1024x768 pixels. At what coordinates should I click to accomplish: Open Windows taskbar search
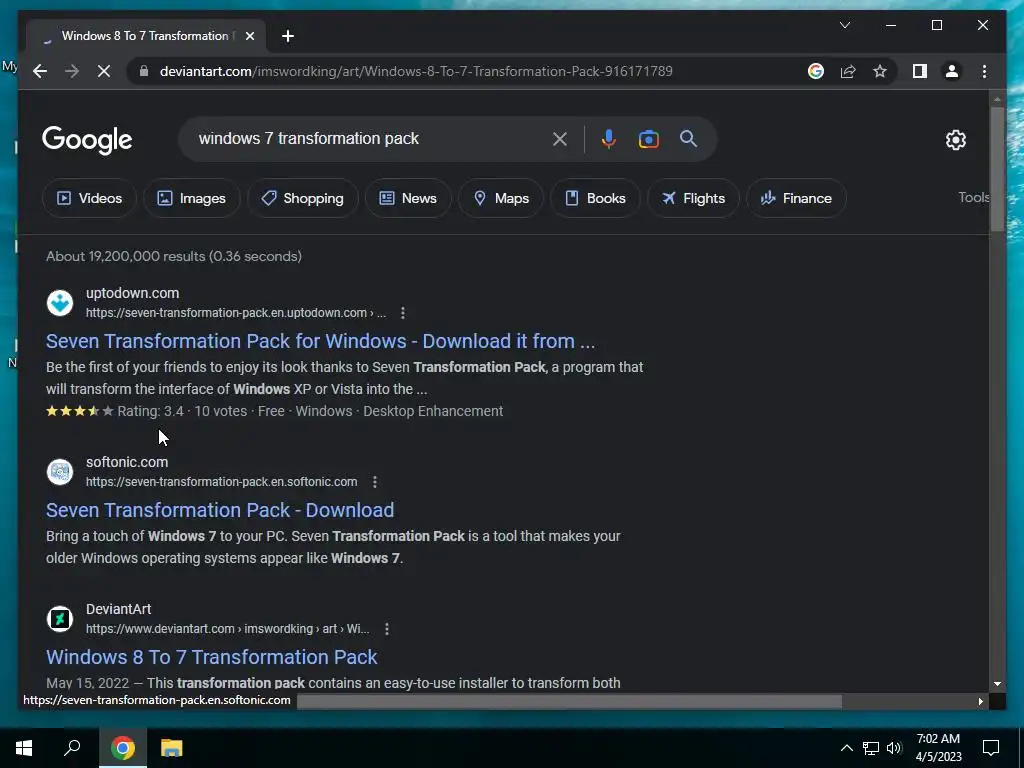[72, 748]
